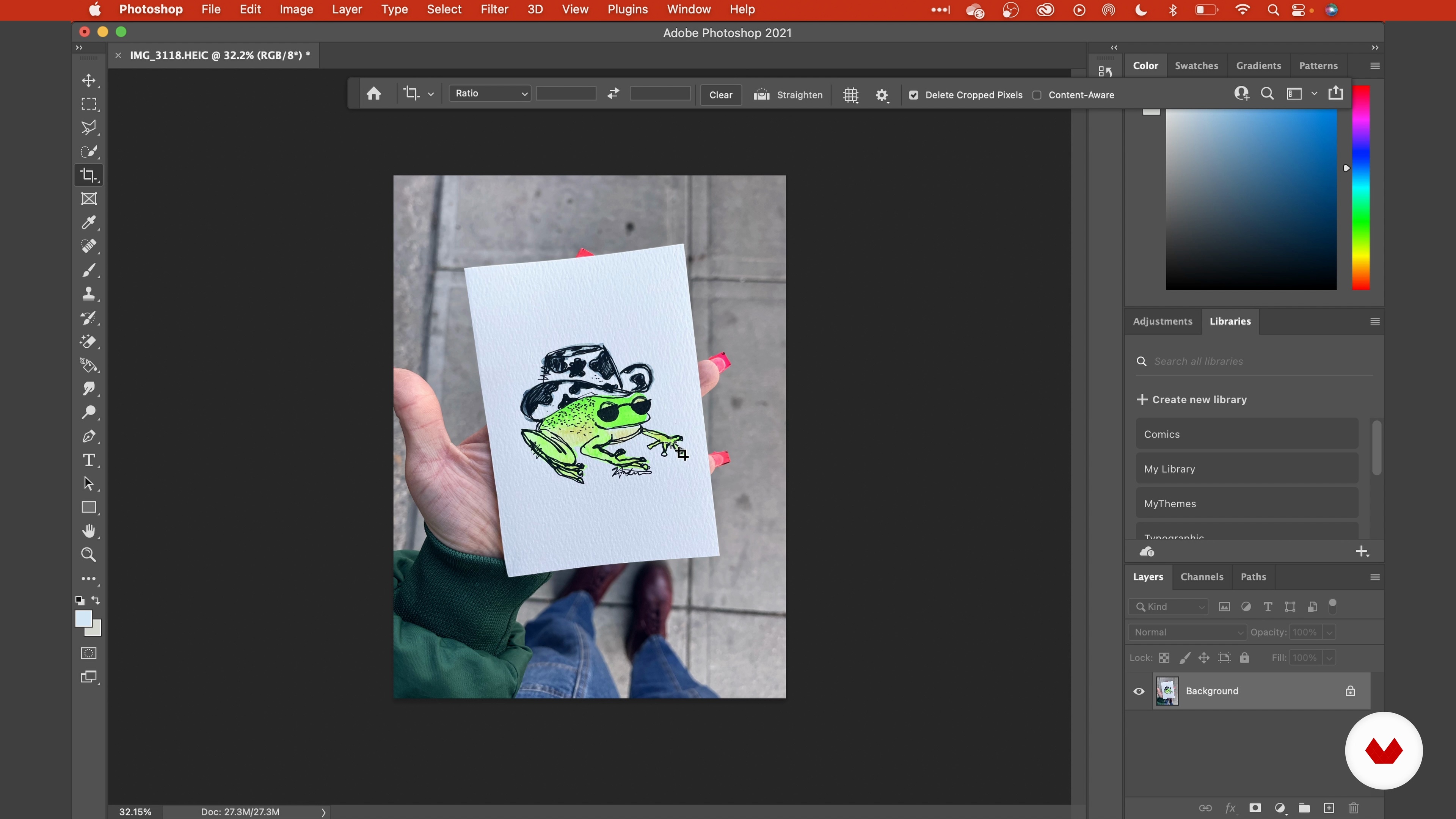Toggle Lock all padlock icon
Viewport: 1456px width, 819px height.
click(1244, 658)
